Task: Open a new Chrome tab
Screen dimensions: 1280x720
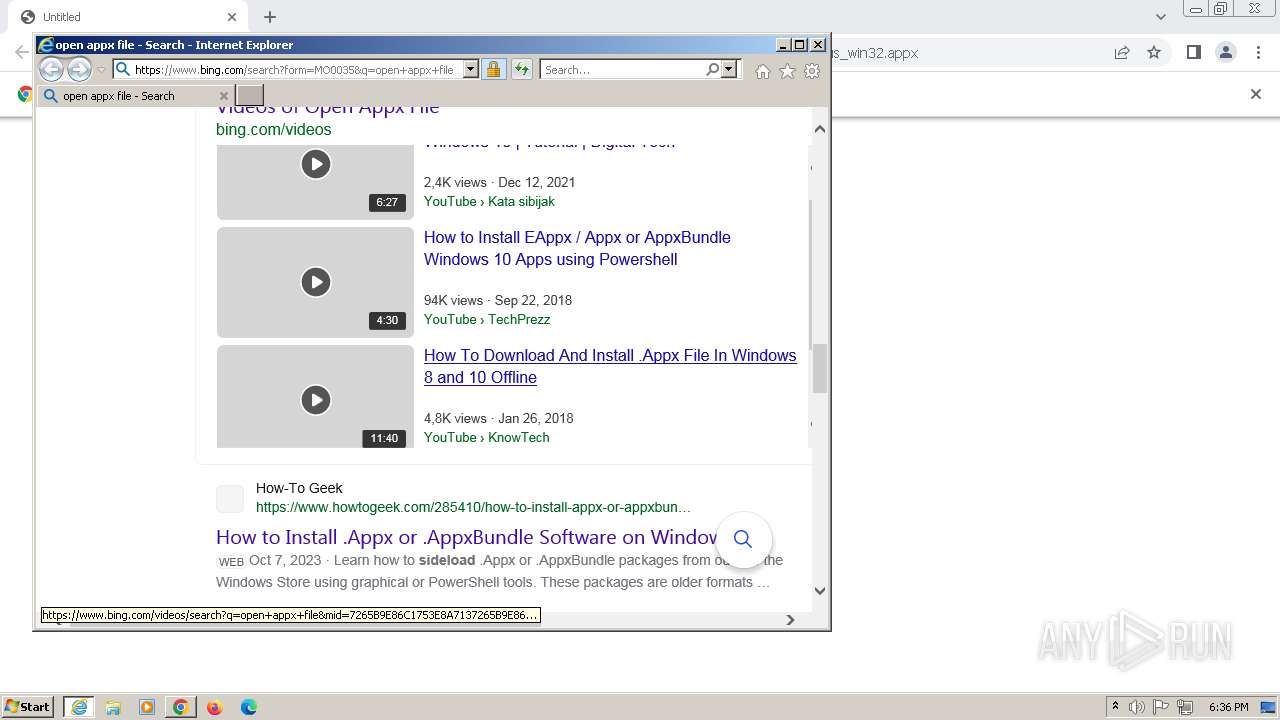Action: 270,17
